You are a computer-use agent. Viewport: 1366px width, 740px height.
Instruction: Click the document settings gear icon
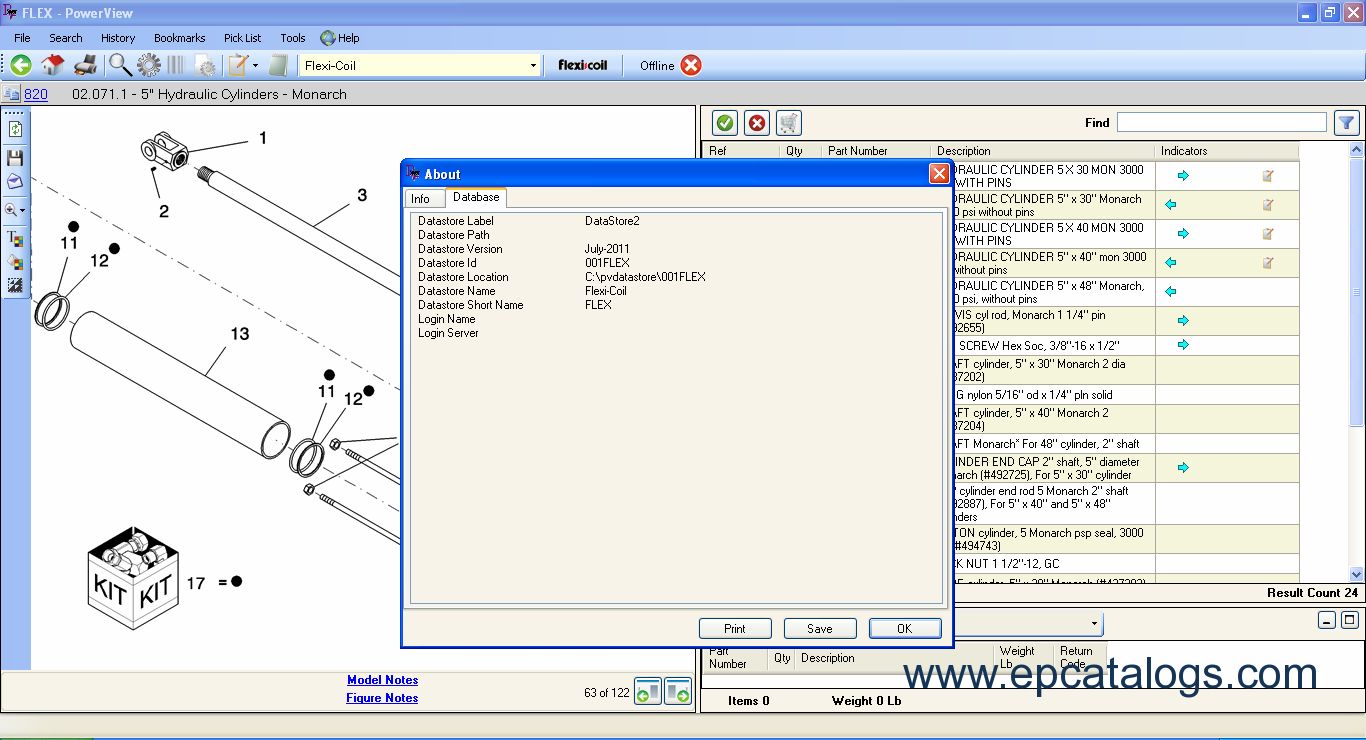(x=206, y=65)
